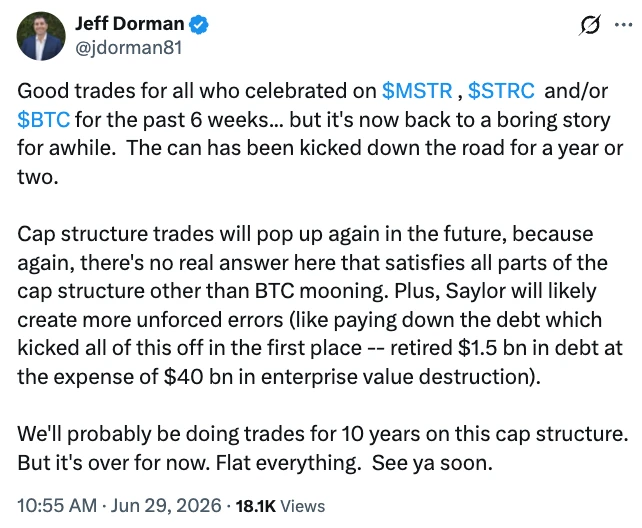Screen dimensions: 642x528
Task: Open the $MSTR cashtag link
Action: point(417,91)
